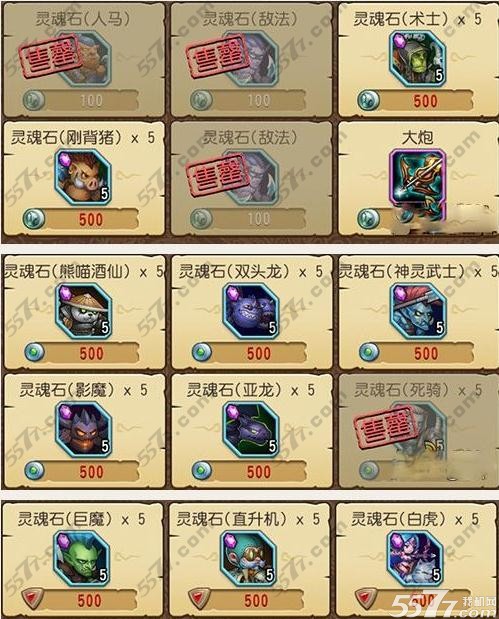Click the 神灵武士 troll hero icon

coord(418,311)
